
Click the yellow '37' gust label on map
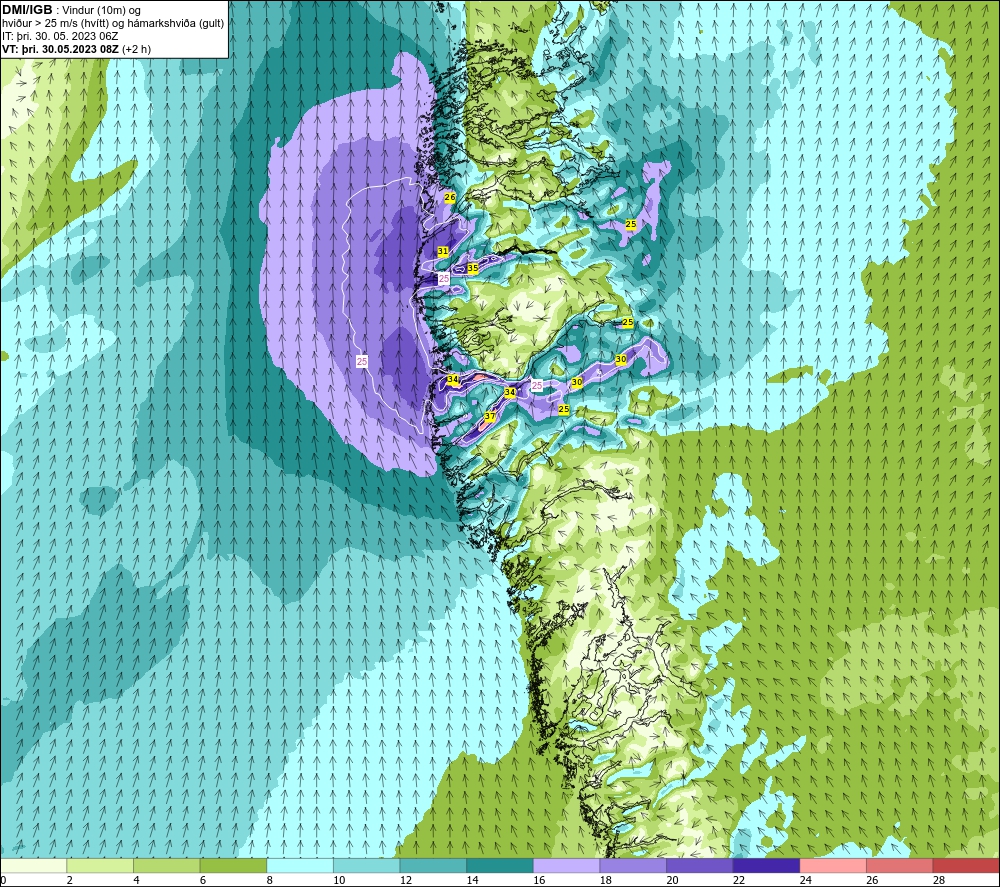(x=490, y=416)
